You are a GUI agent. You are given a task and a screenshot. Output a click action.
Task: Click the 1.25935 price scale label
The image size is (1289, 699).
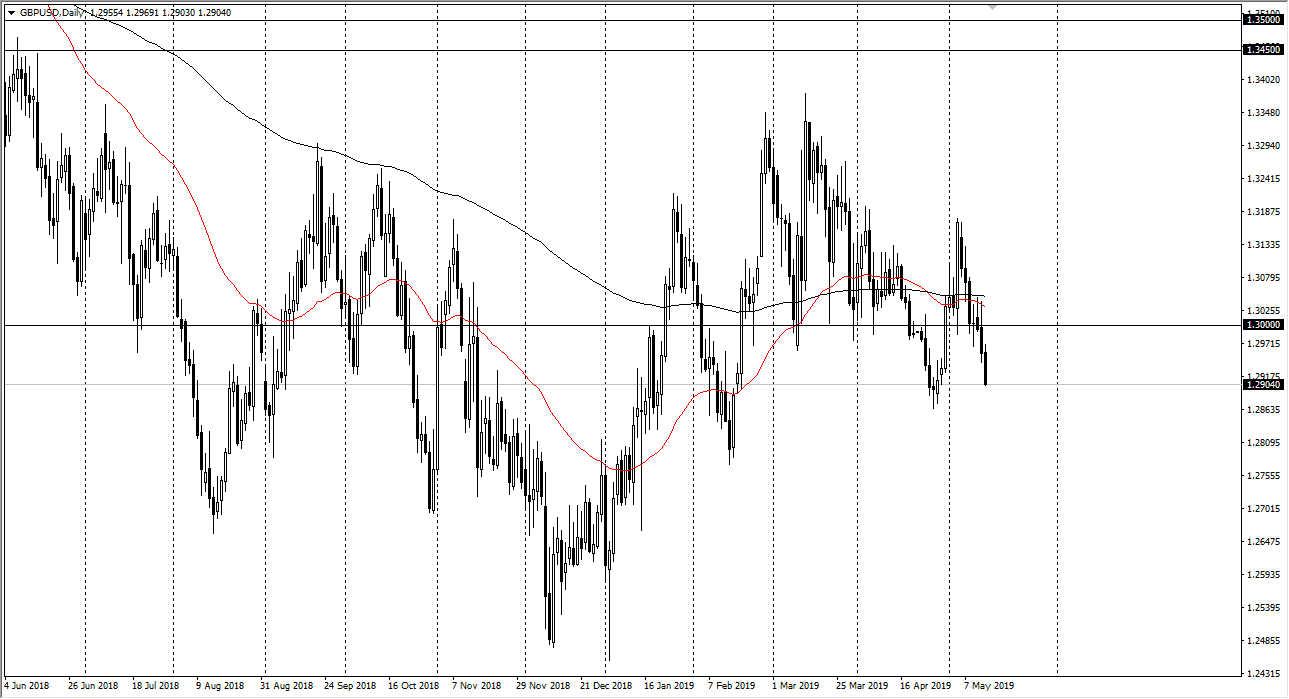(1261, 575)
